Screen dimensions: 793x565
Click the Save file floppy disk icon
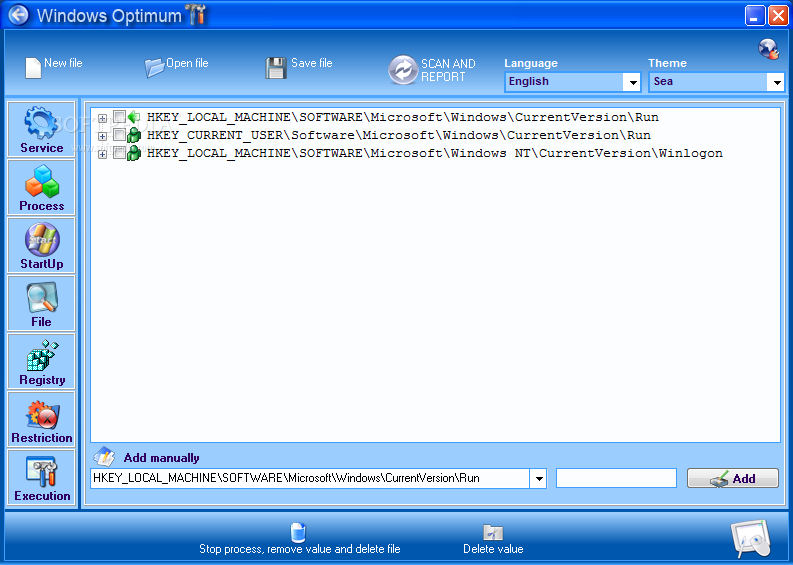tap(276, 68)
